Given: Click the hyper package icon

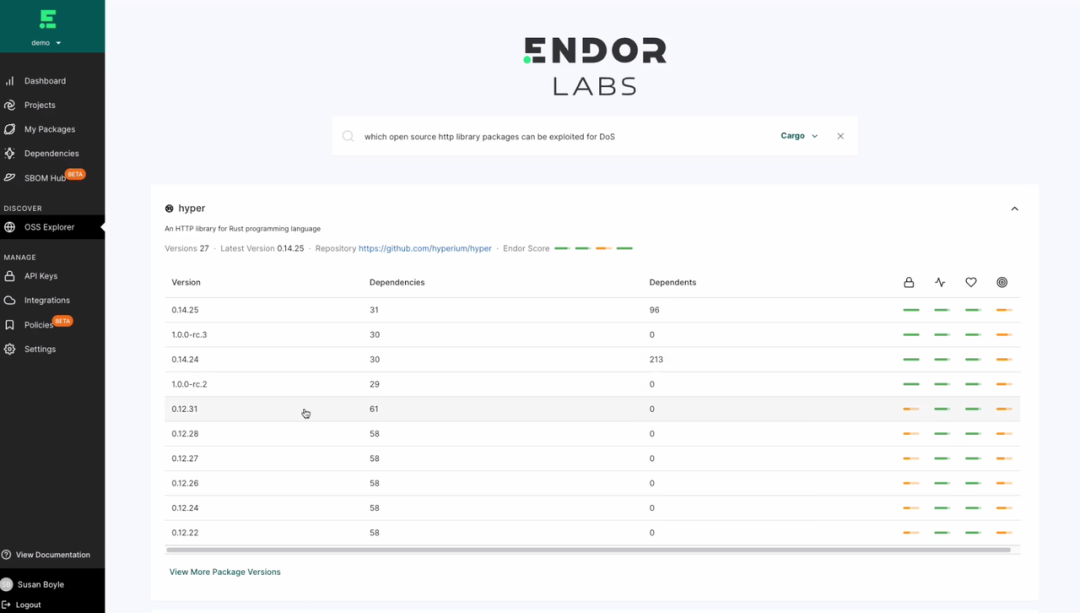Looking at the screenshot, I should (169, 208).
